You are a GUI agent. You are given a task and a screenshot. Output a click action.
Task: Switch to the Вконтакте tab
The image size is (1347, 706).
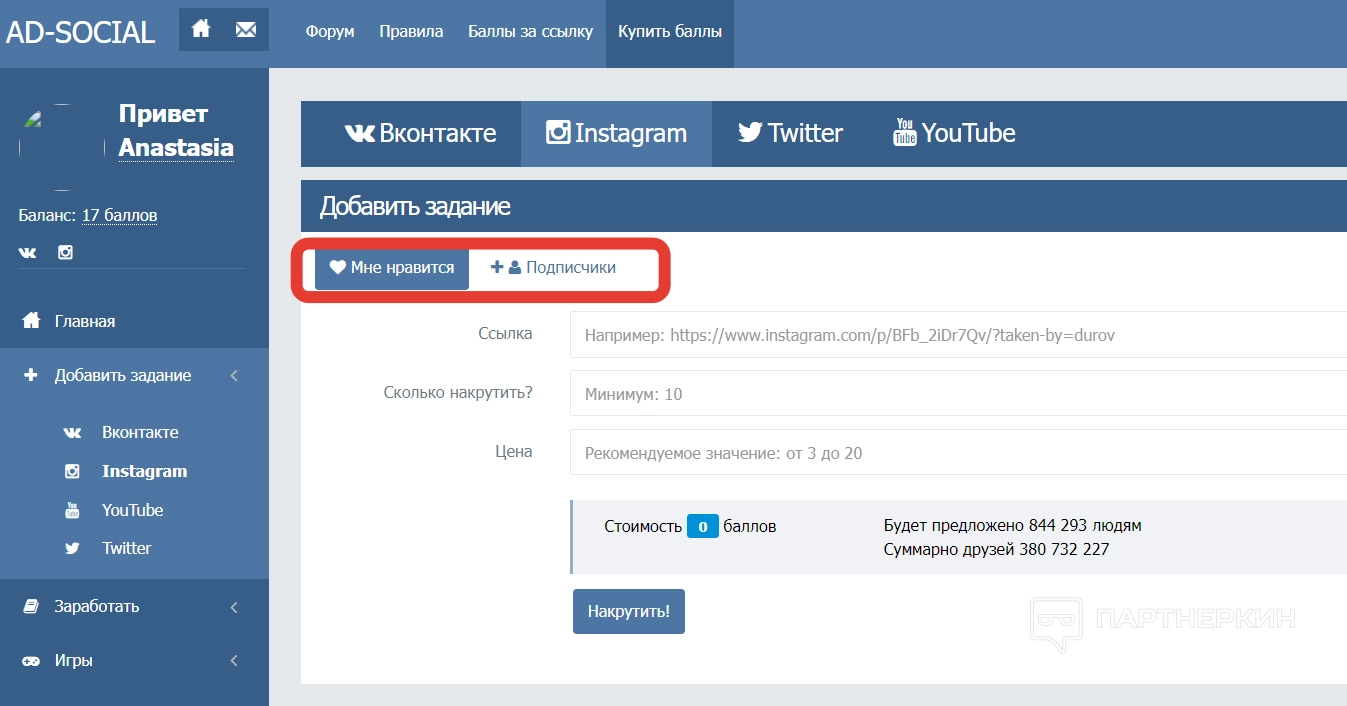coord(420,133)
